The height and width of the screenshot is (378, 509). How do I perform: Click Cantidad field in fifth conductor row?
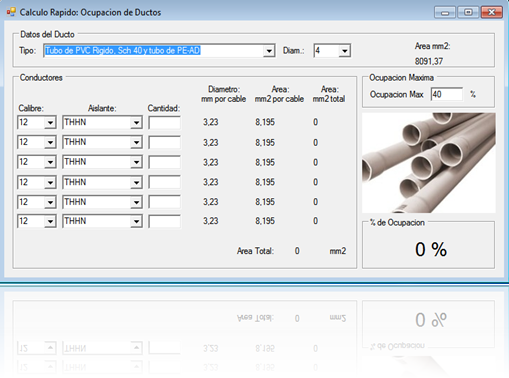click(164, 202)
